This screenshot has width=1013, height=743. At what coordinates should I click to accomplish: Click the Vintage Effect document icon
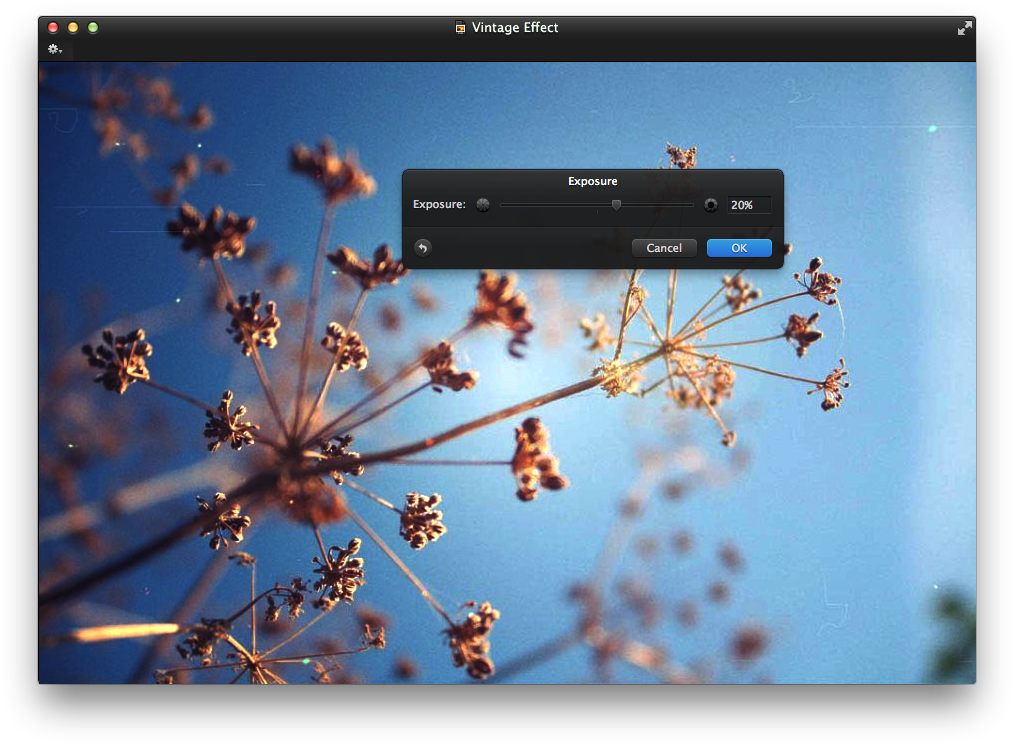tap(460, 27)
